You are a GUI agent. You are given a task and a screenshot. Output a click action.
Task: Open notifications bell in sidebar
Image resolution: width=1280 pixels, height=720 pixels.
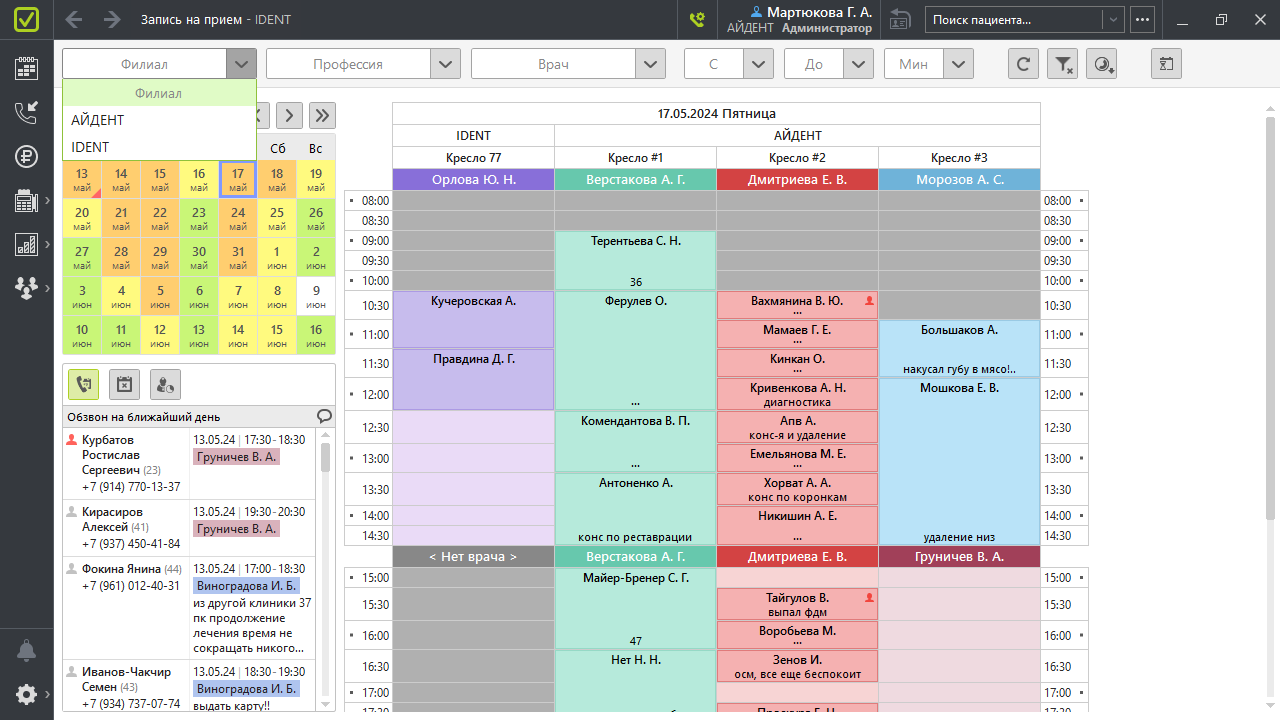pyautogui.click(x=26, y=650)
